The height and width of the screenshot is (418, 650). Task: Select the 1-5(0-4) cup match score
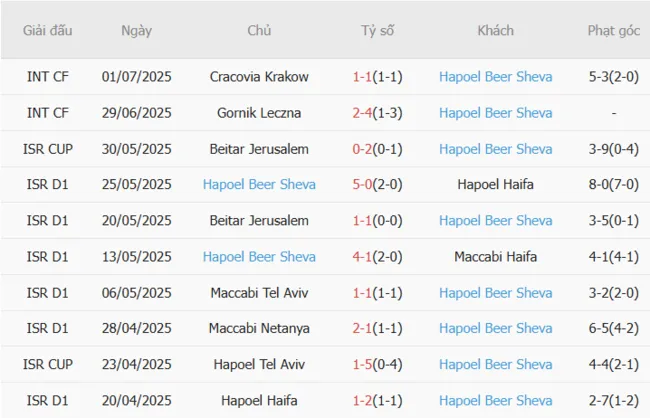tap(377, 365)
